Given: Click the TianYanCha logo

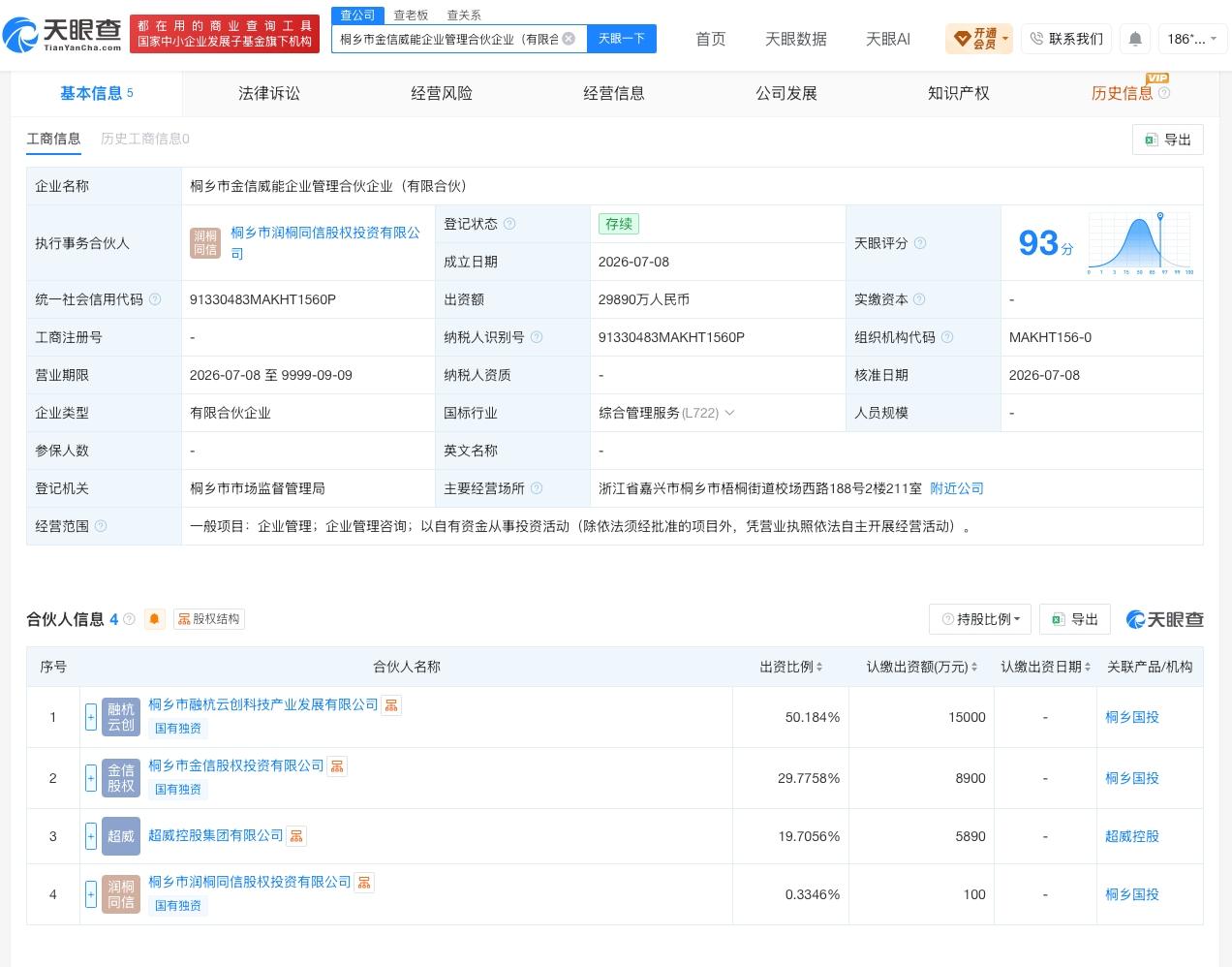Looking at the screenshot, I should 63,35.
